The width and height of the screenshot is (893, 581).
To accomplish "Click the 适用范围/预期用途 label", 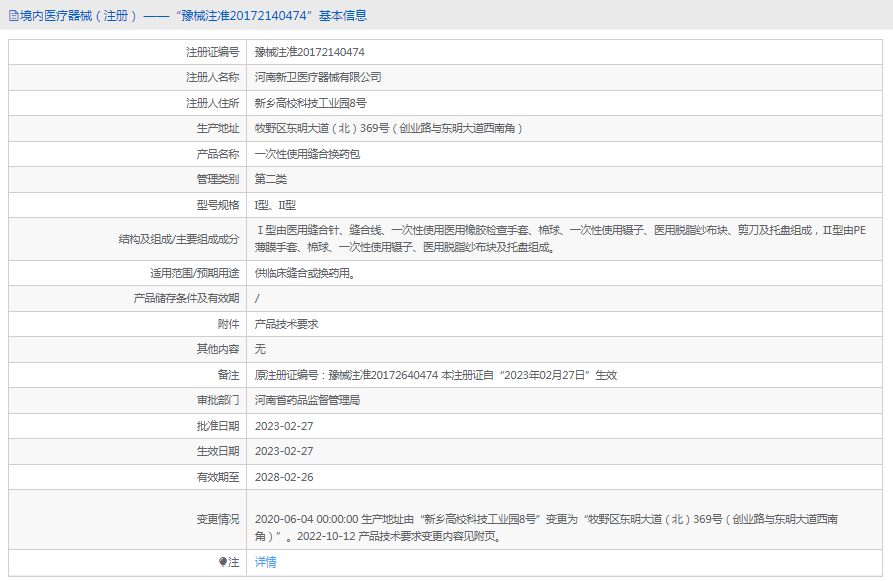I will 194,273.
